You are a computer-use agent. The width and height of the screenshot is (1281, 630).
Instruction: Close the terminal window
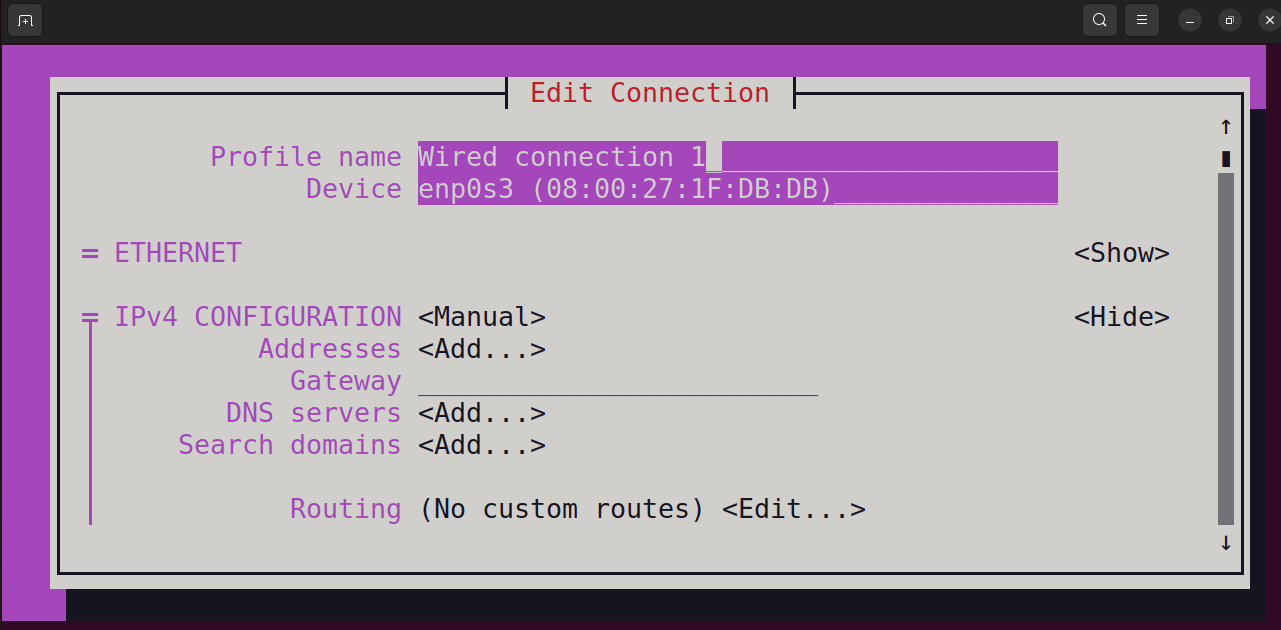point(1268,21)
